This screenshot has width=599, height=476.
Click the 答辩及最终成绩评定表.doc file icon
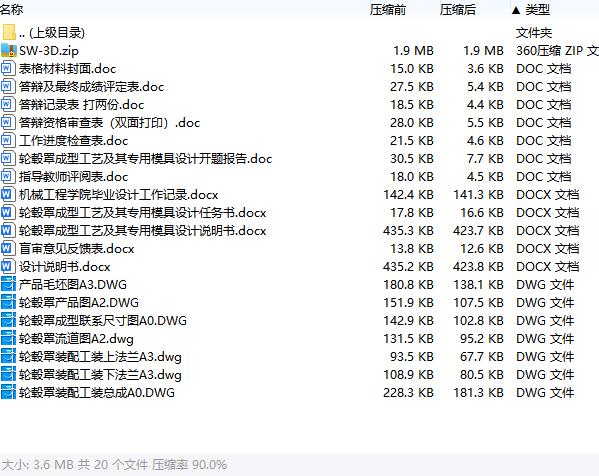pyautogui.click(x=8, y=86)
